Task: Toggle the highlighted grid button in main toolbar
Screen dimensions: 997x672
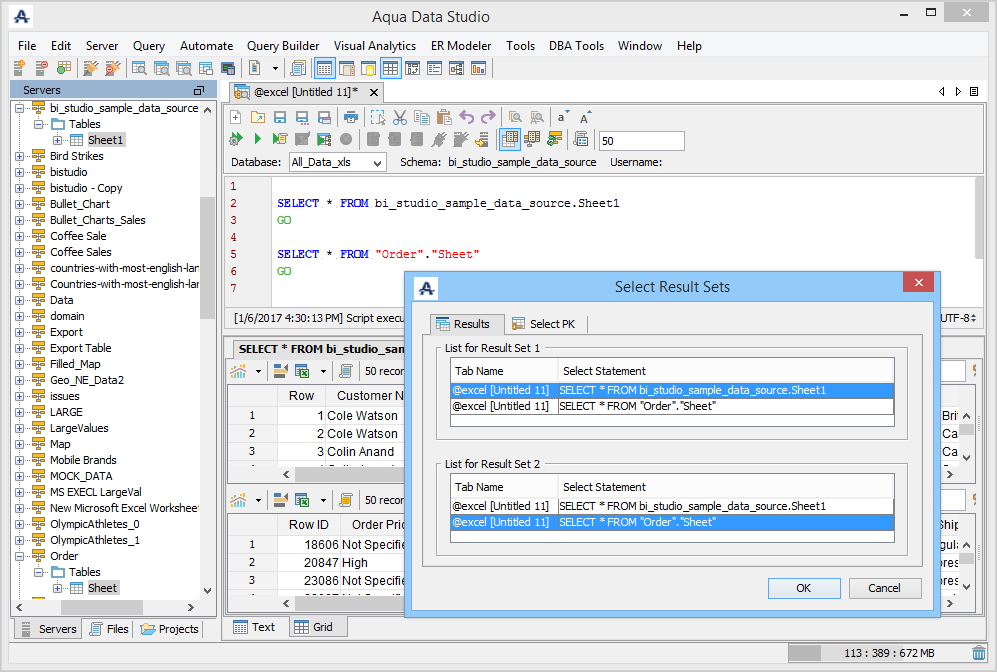Action: click(x=390, y=68)
